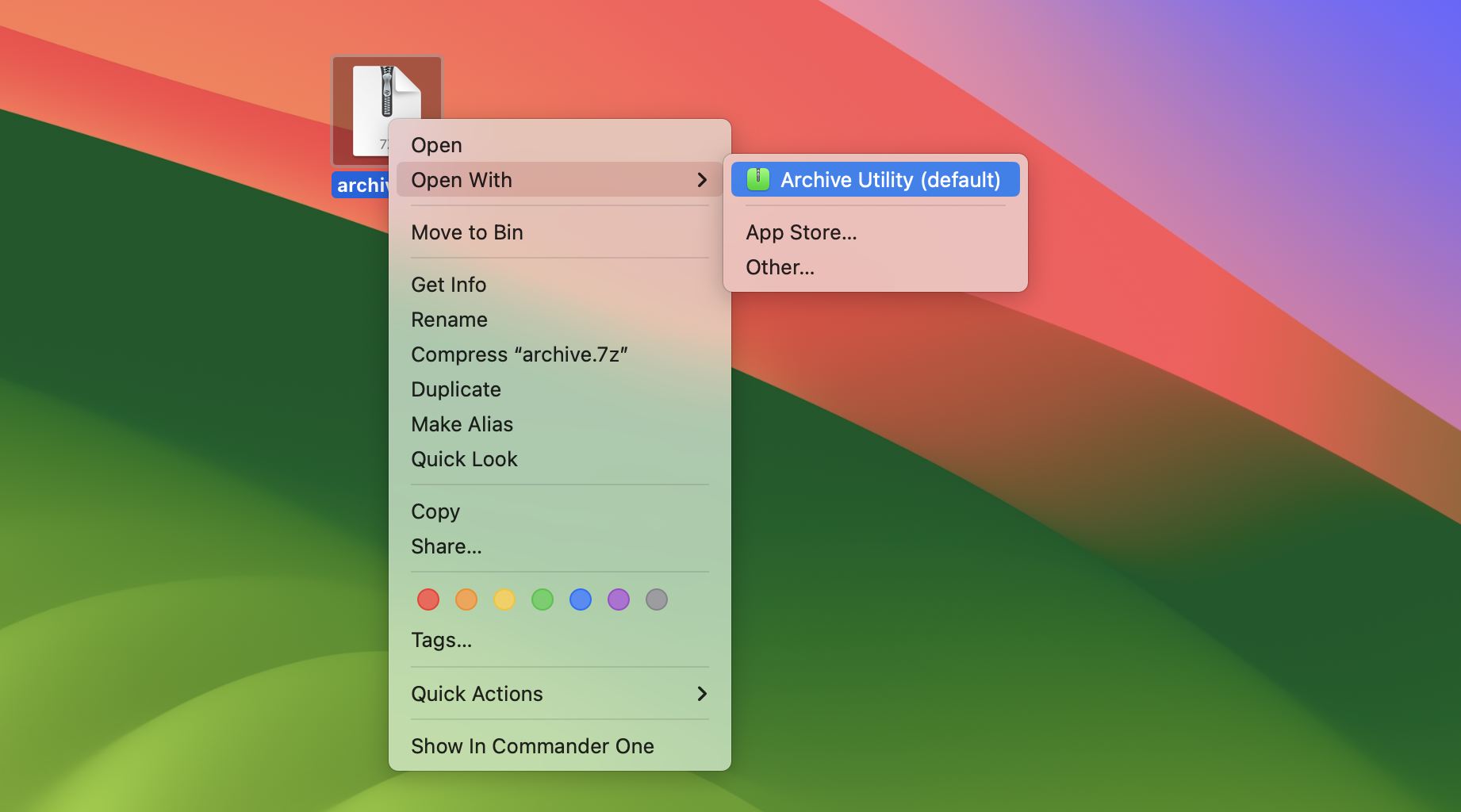
Task: Copy the file via the context menu
Action: 559,511
